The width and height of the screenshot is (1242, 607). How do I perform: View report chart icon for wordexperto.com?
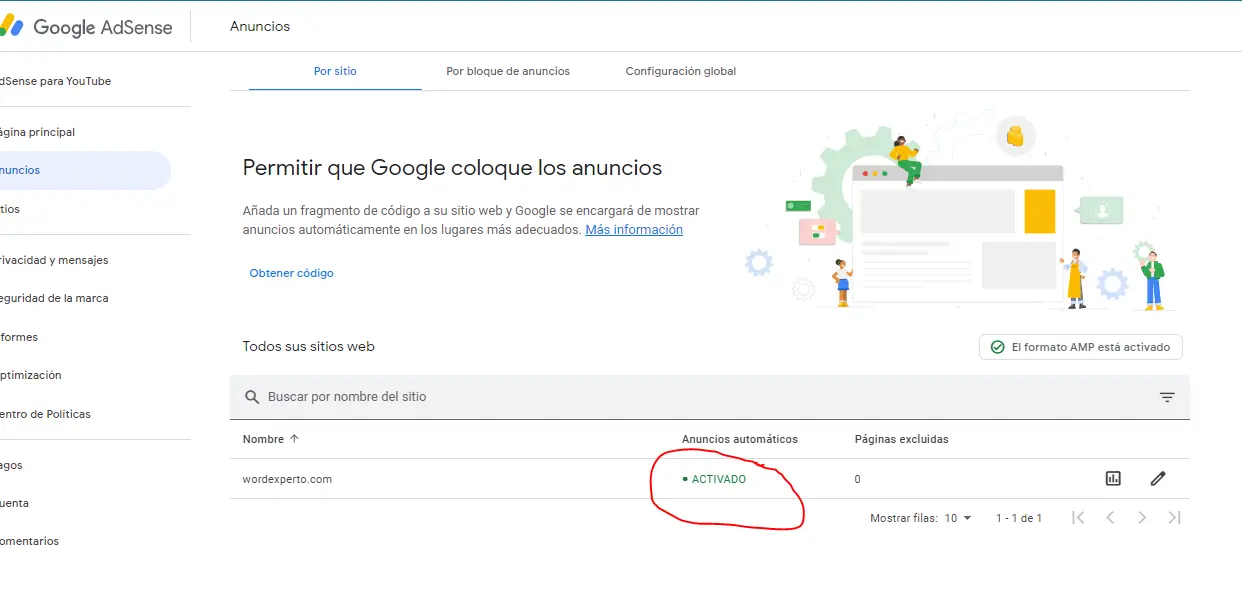tap(1113, 478)
